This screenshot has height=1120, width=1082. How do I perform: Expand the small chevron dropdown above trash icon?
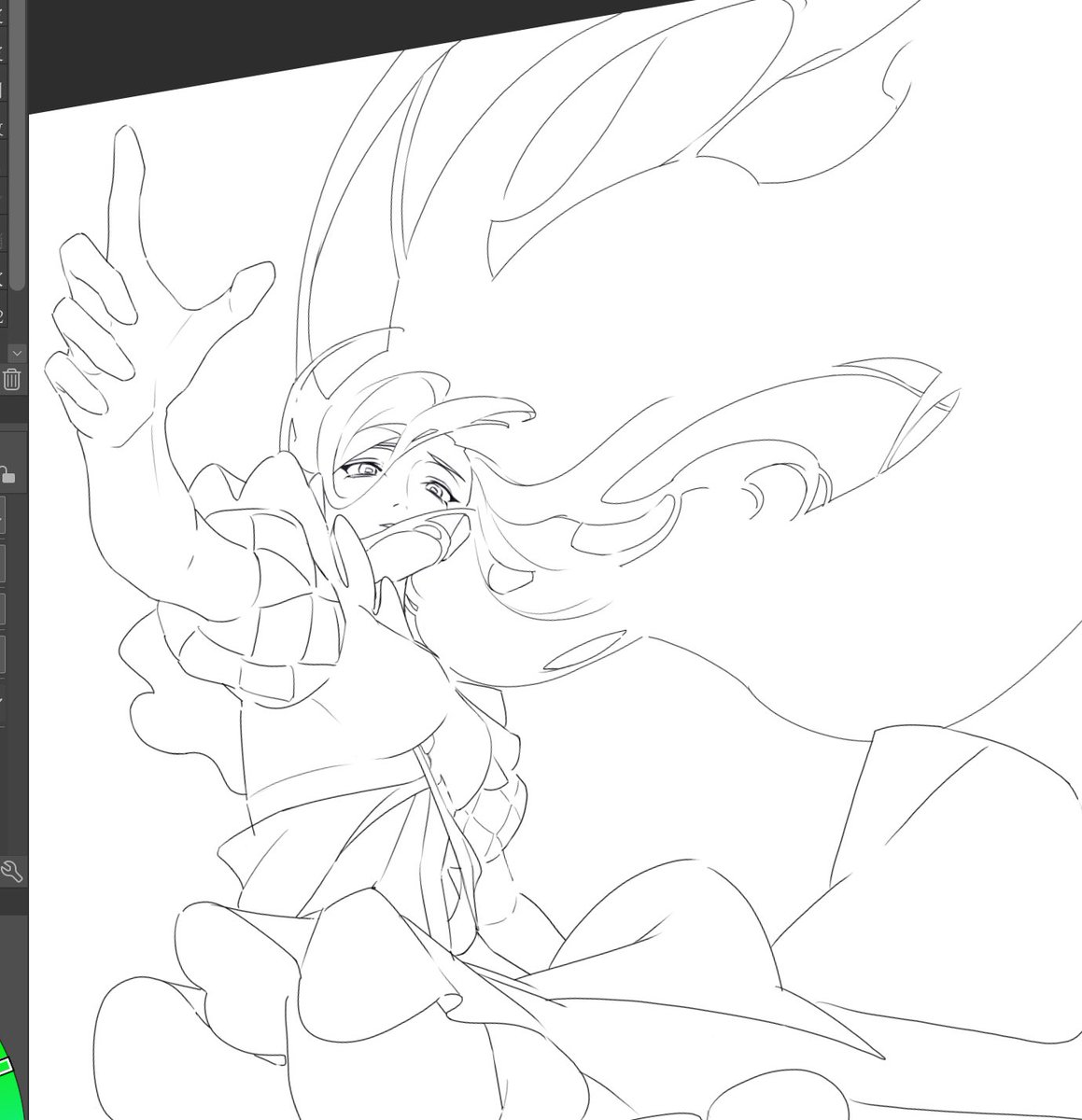coord(17,354)
